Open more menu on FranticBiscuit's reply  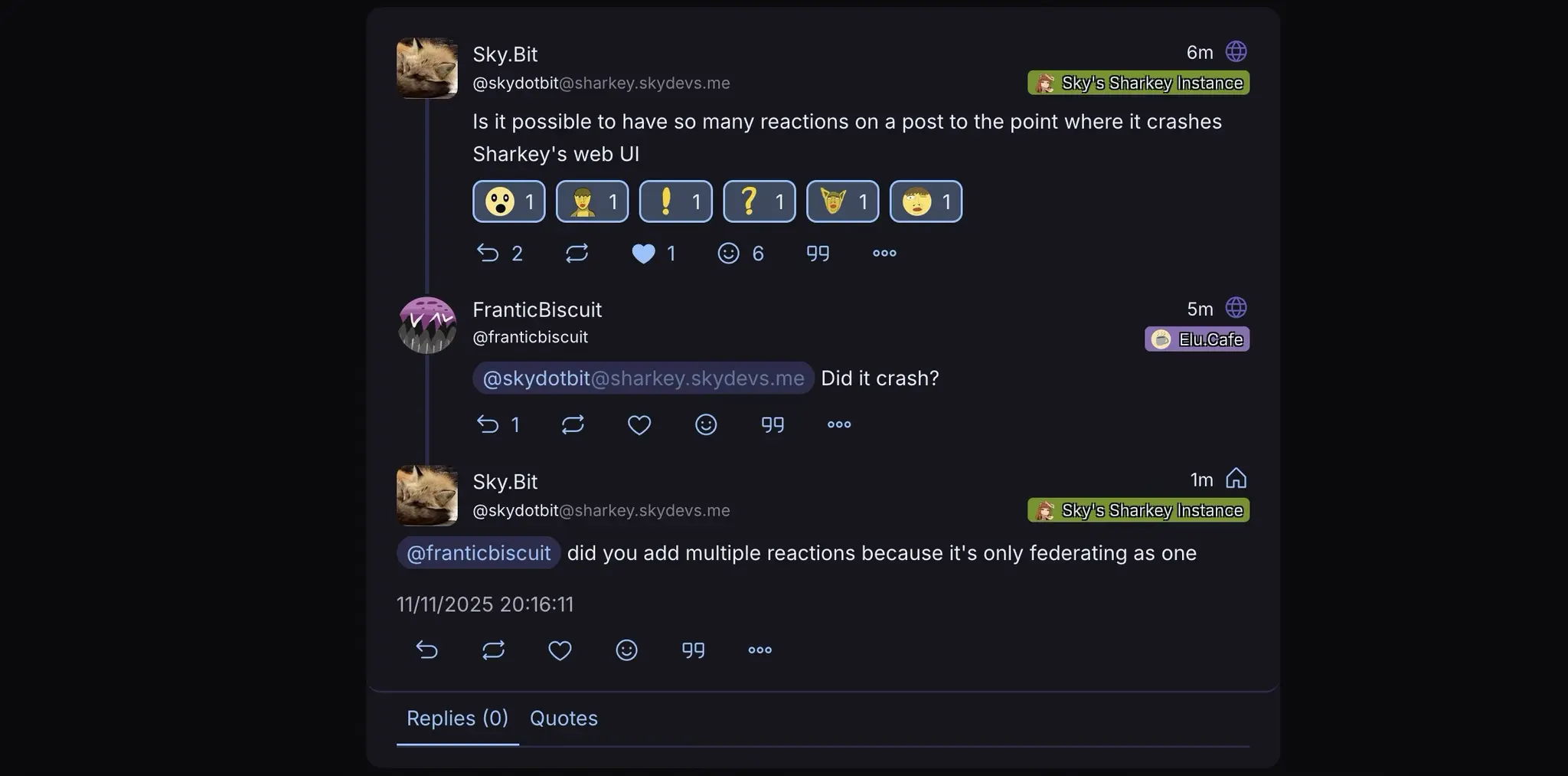click(x=839, y=424)
